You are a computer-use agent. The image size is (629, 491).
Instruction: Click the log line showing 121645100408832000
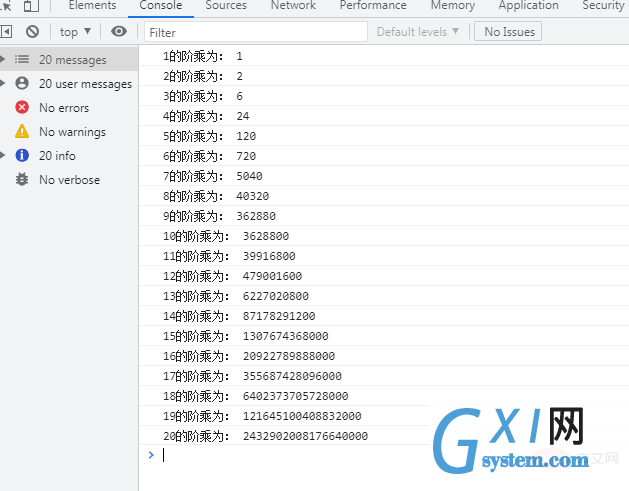[x=384, y=416]
